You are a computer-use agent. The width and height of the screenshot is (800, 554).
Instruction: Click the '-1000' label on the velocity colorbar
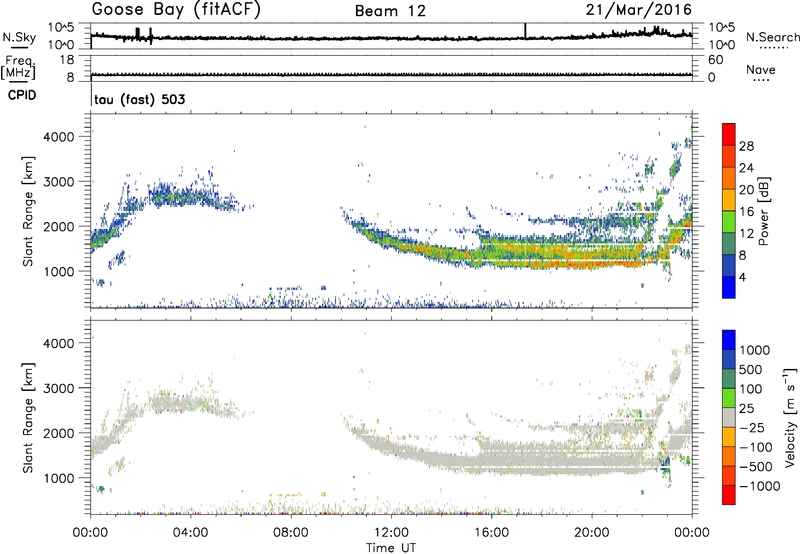[x=760, y=486]
